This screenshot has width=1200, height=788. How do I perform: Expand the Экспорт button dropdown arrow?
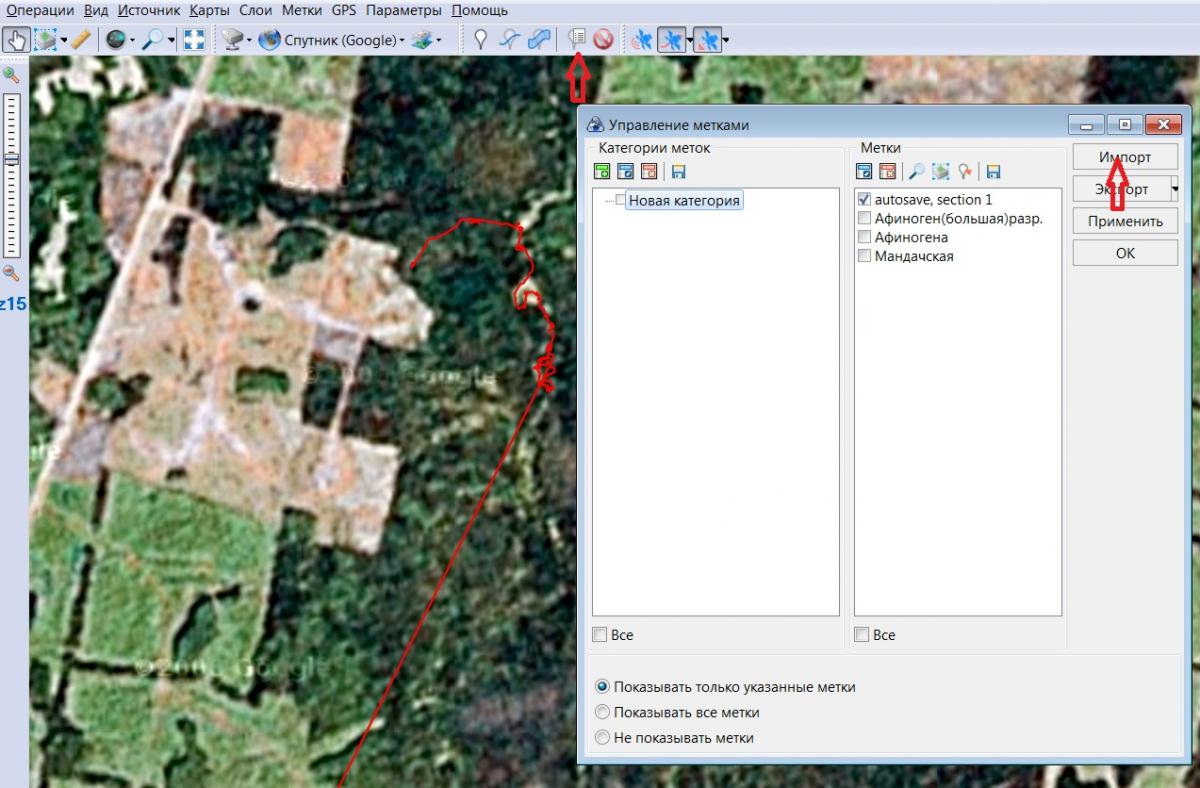click(1173, 189)
